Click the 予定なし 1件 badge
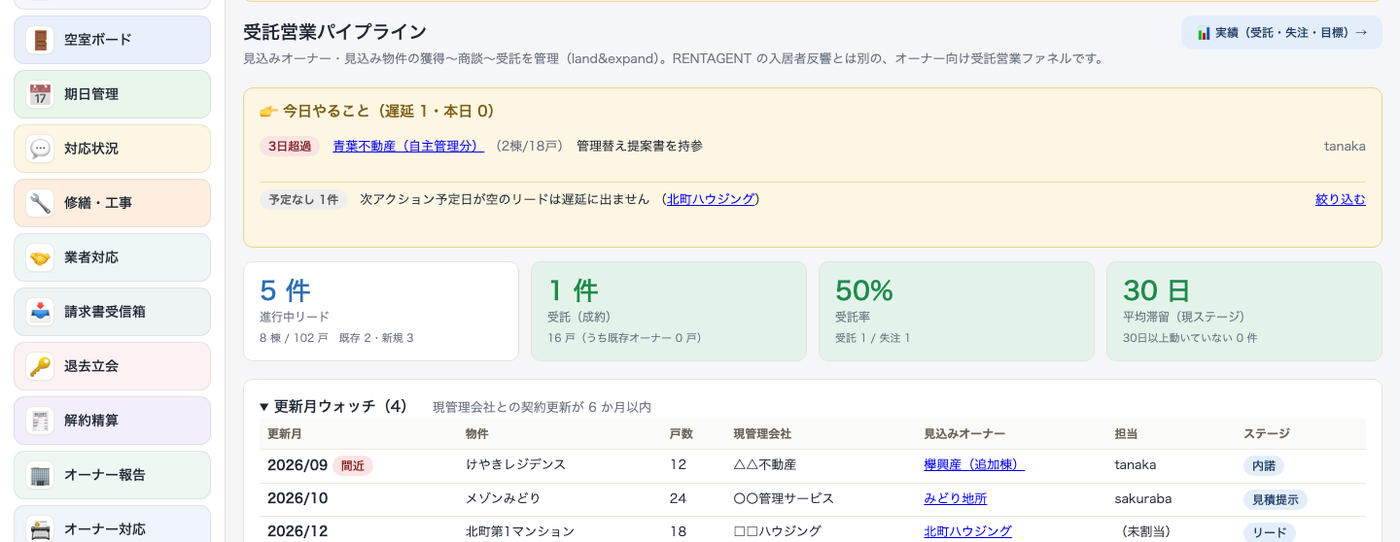This screenshot has width=1400, height=542. 303,199
